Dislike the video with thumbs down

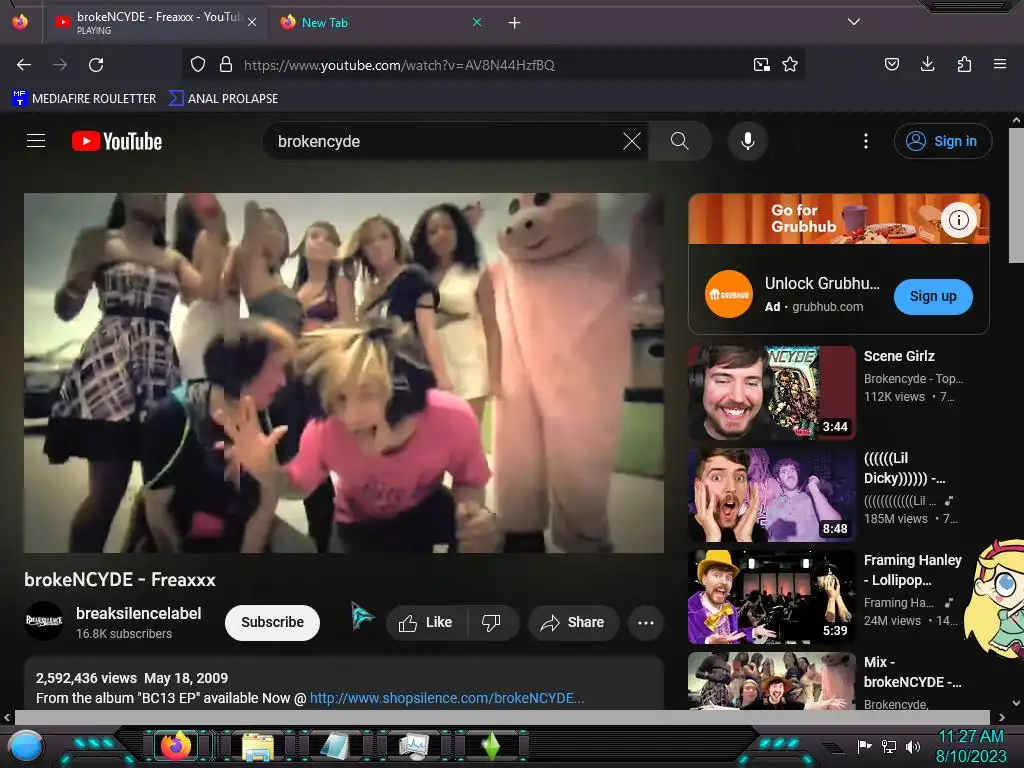point(492,622)
